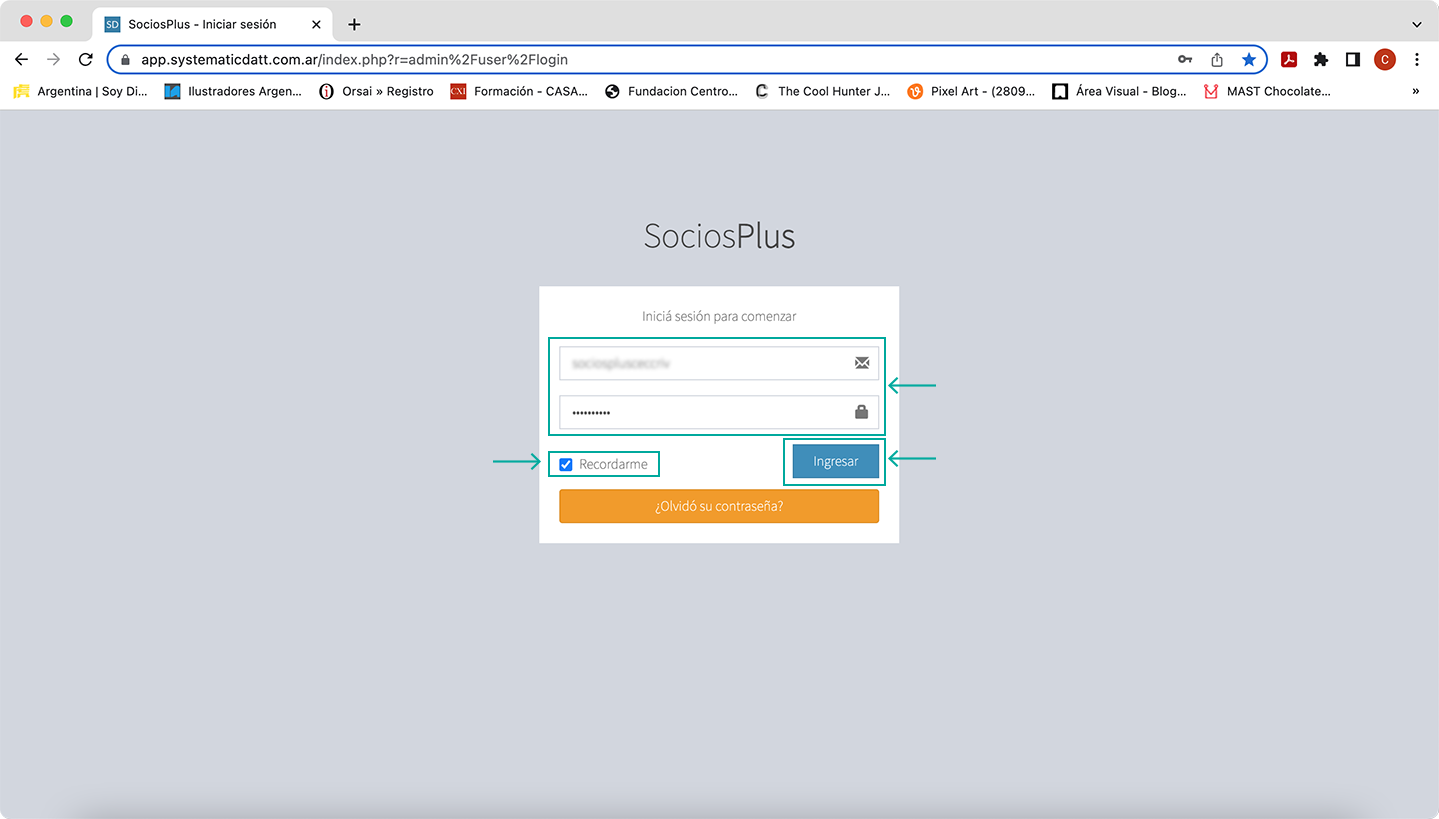Toggle the browser side panel icon
Viewport: 1439px width, 819px height.
1353,60
